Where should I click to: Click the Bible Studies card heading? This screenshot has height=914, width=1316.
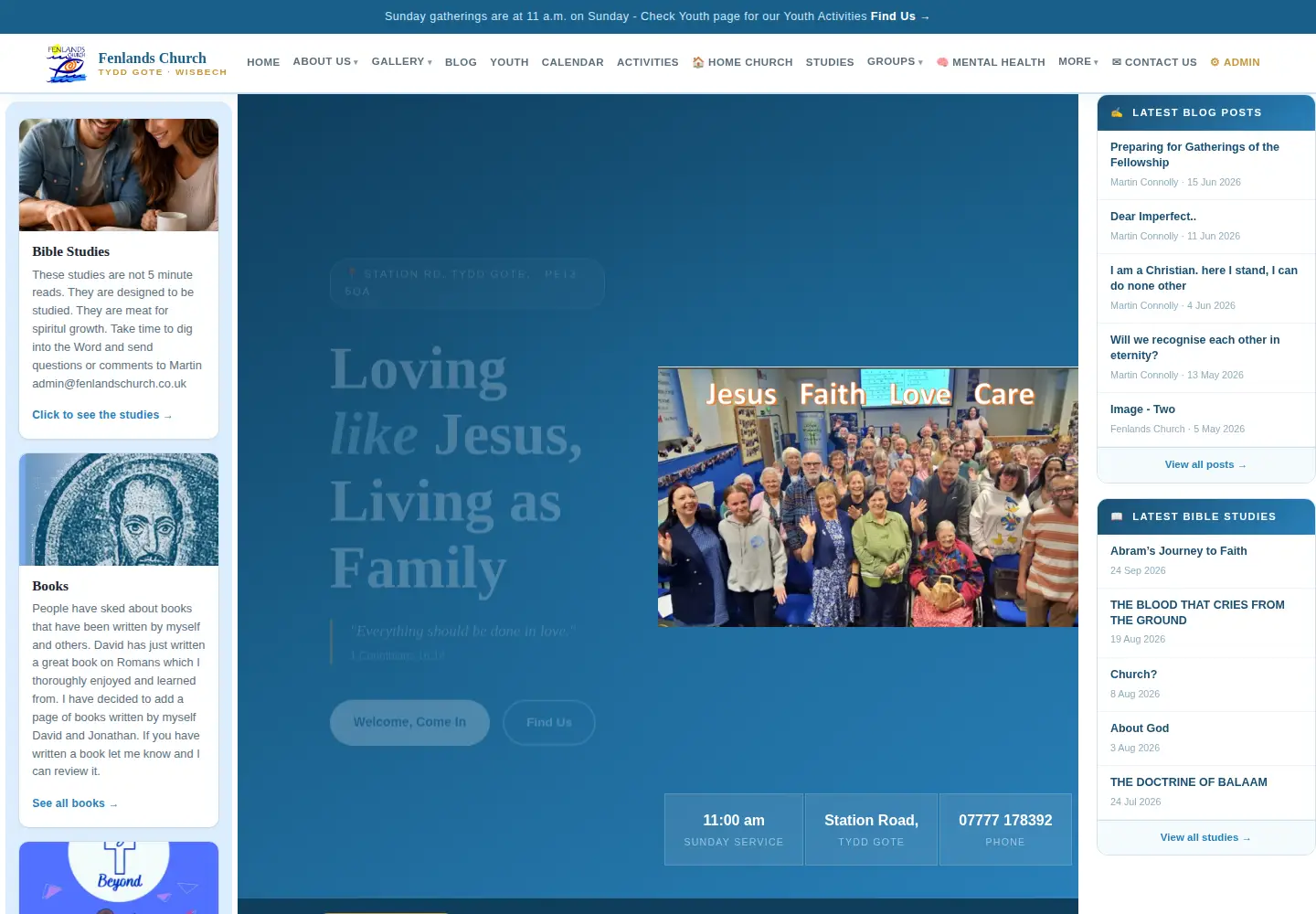pos(70,251)
